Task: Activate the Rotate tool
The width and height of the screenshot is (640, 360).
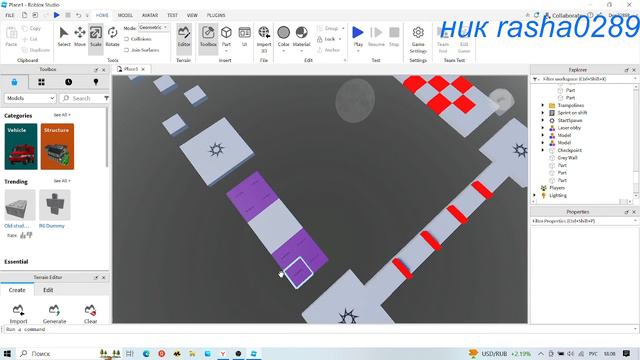Action: pos(112,36)
